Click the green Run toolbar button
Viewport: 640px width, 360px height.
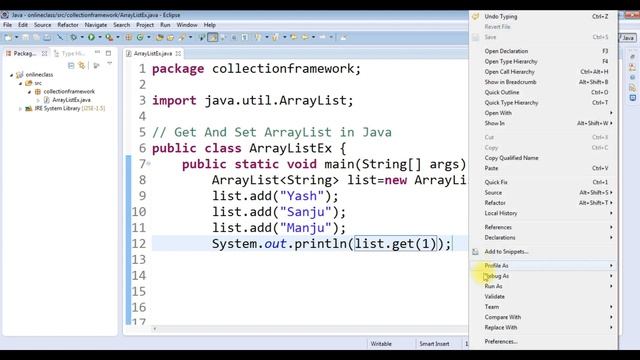[91, 37]
